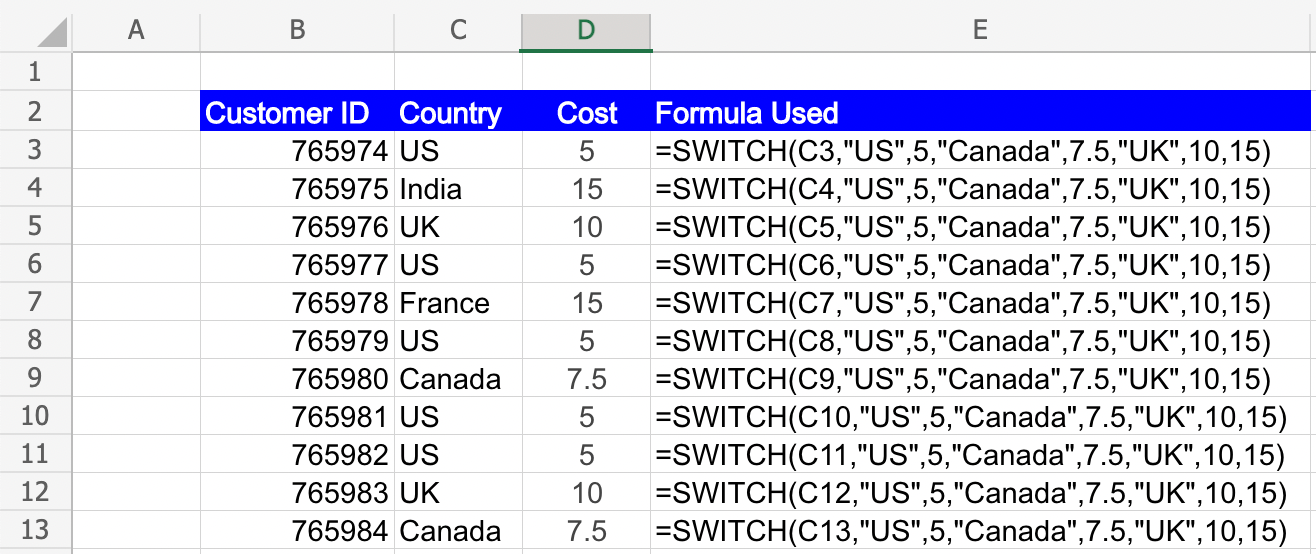Click the Canada cell in row 13

458,530
